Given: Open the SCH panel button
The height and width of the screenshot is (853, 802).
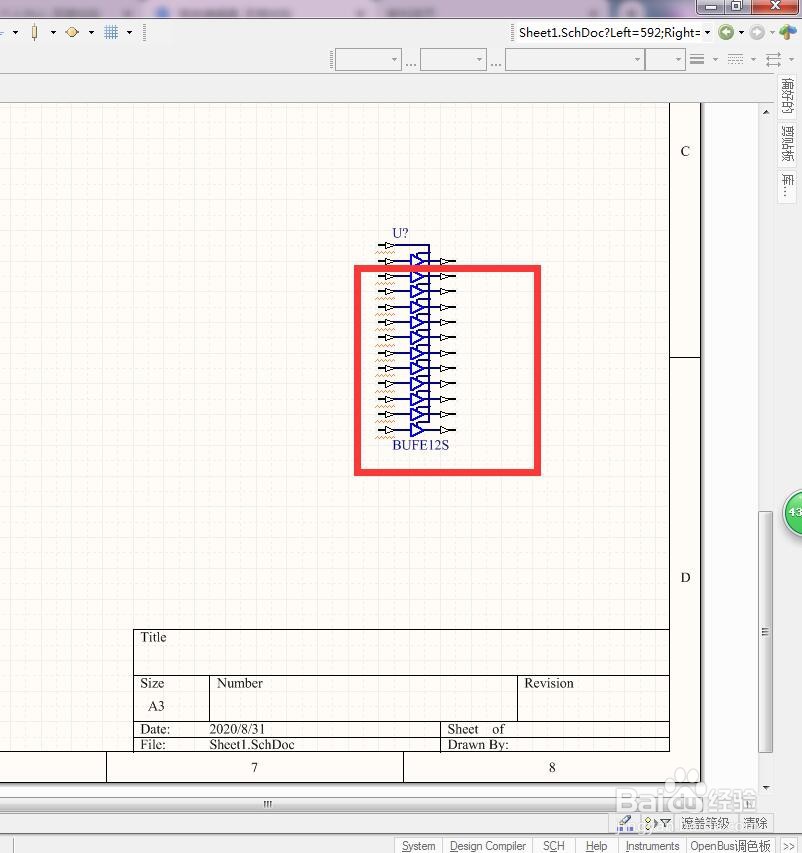Looking at the screenshot, I should click(x=554, y=845).
